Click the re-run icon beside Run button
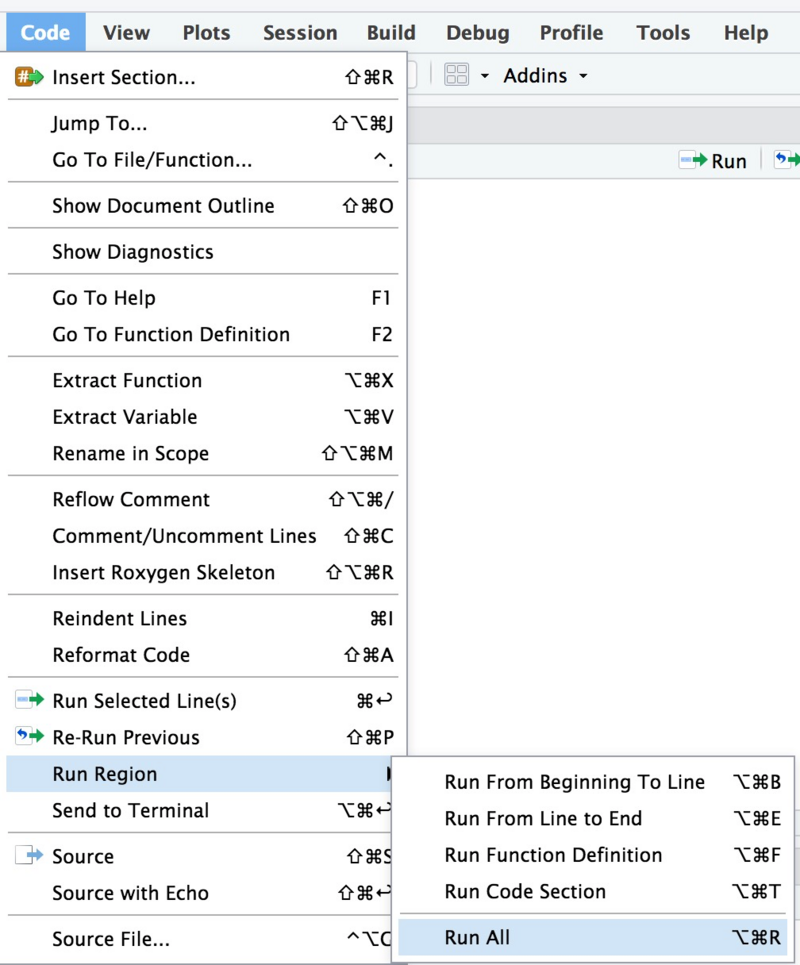 [787, 160]
